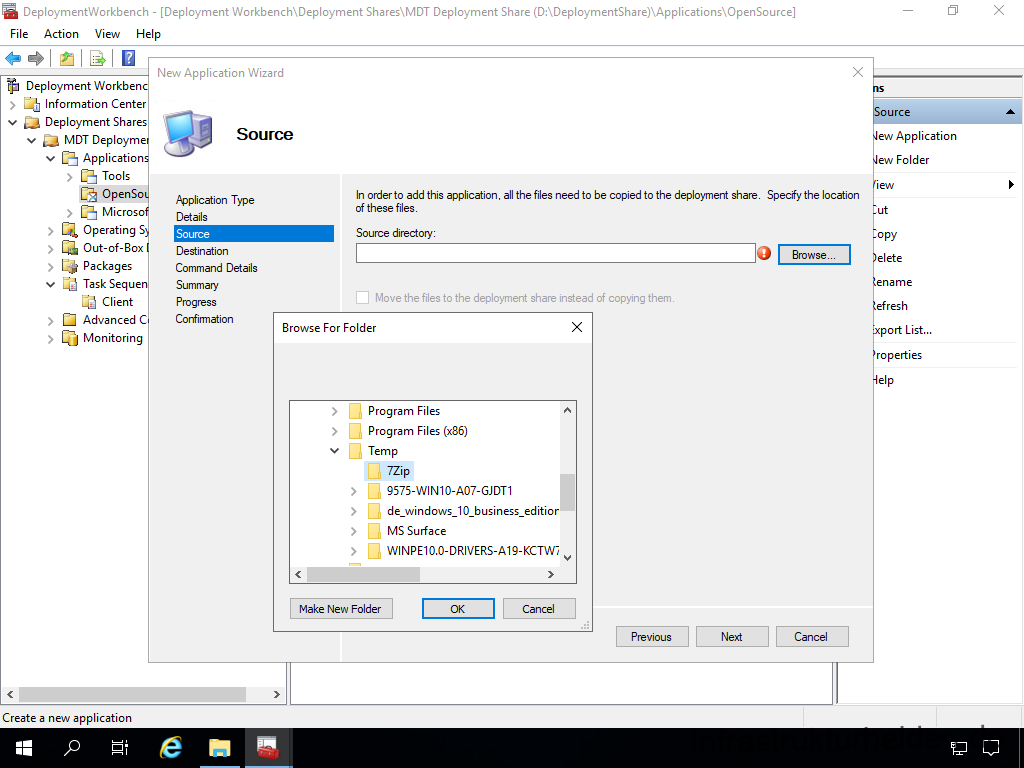Expand the Program Files (x86) folder
The width and height of the screenshot is (1024, 768).
[335, 431]
